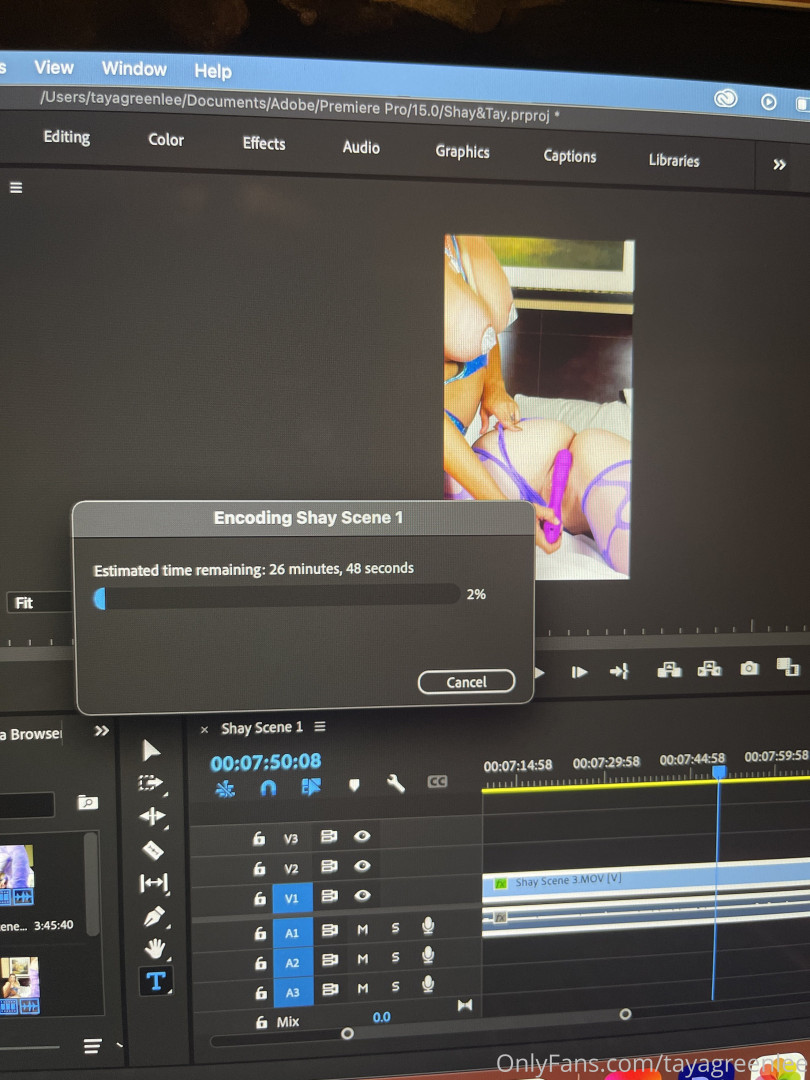Click the Mix track volume value 0.0
The height and width of the screenshot is (1080, 810).
[x=382, y=1017]
